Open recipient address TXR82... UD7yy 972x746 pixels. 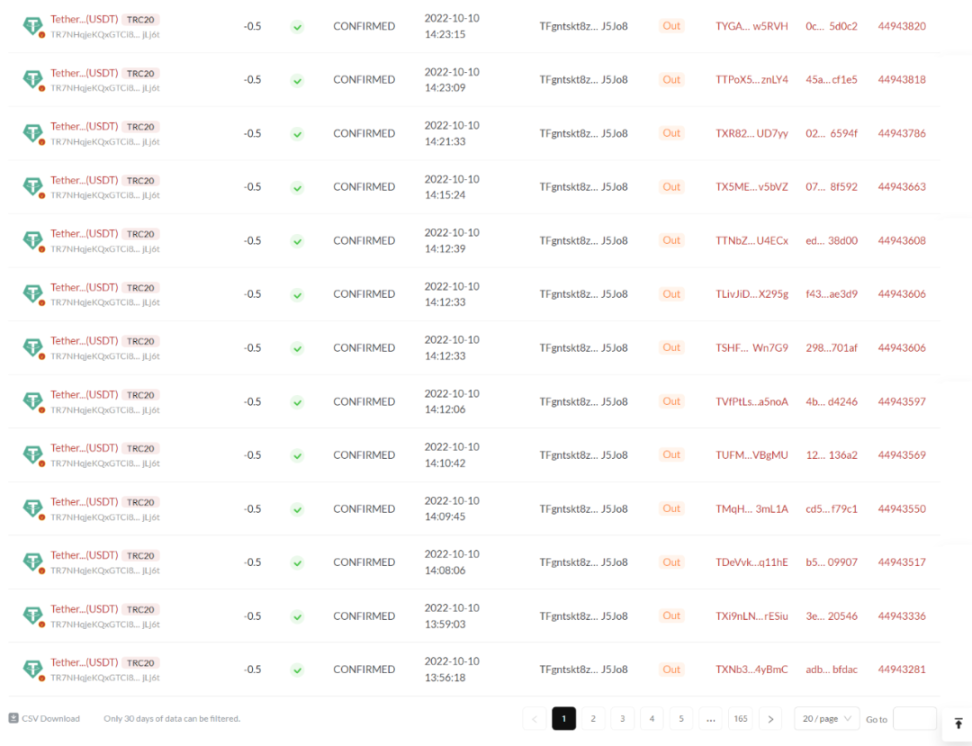click(x=752, y=133)
